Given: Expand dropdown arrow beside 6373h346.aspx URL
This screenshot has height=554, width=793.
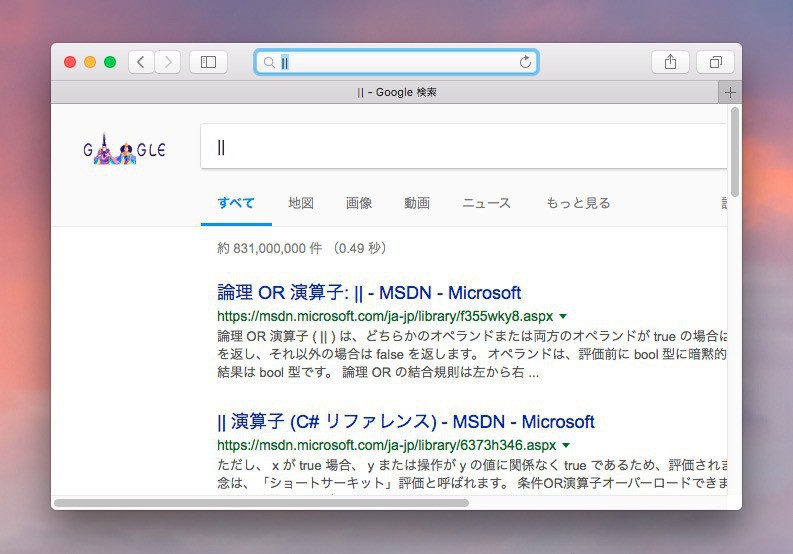Looking at the screenshot, I should [x=566, y=446].
